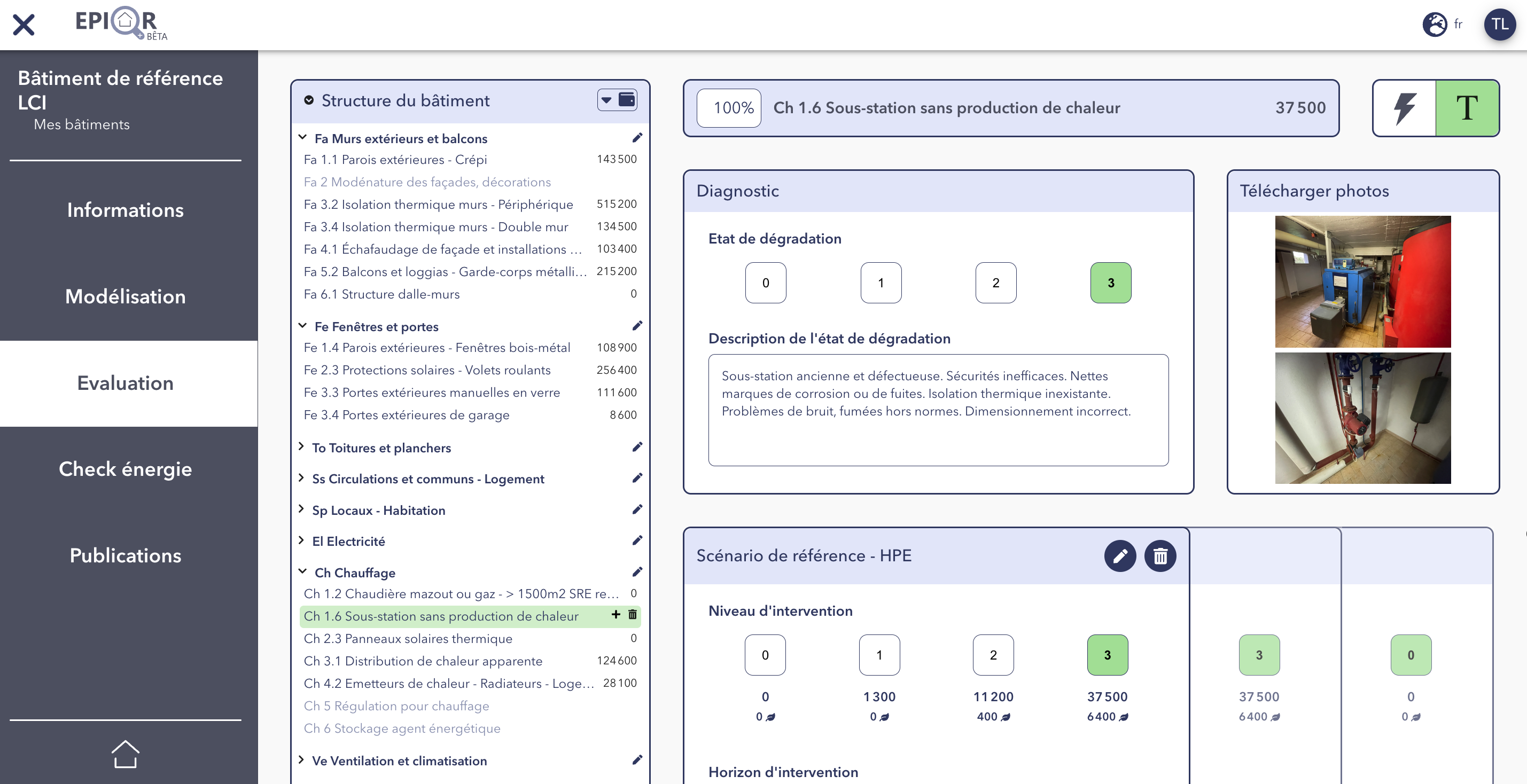
Task: Edit the To Toitures et planchers group
Action: pyautogui.click(x=637, y=447)
